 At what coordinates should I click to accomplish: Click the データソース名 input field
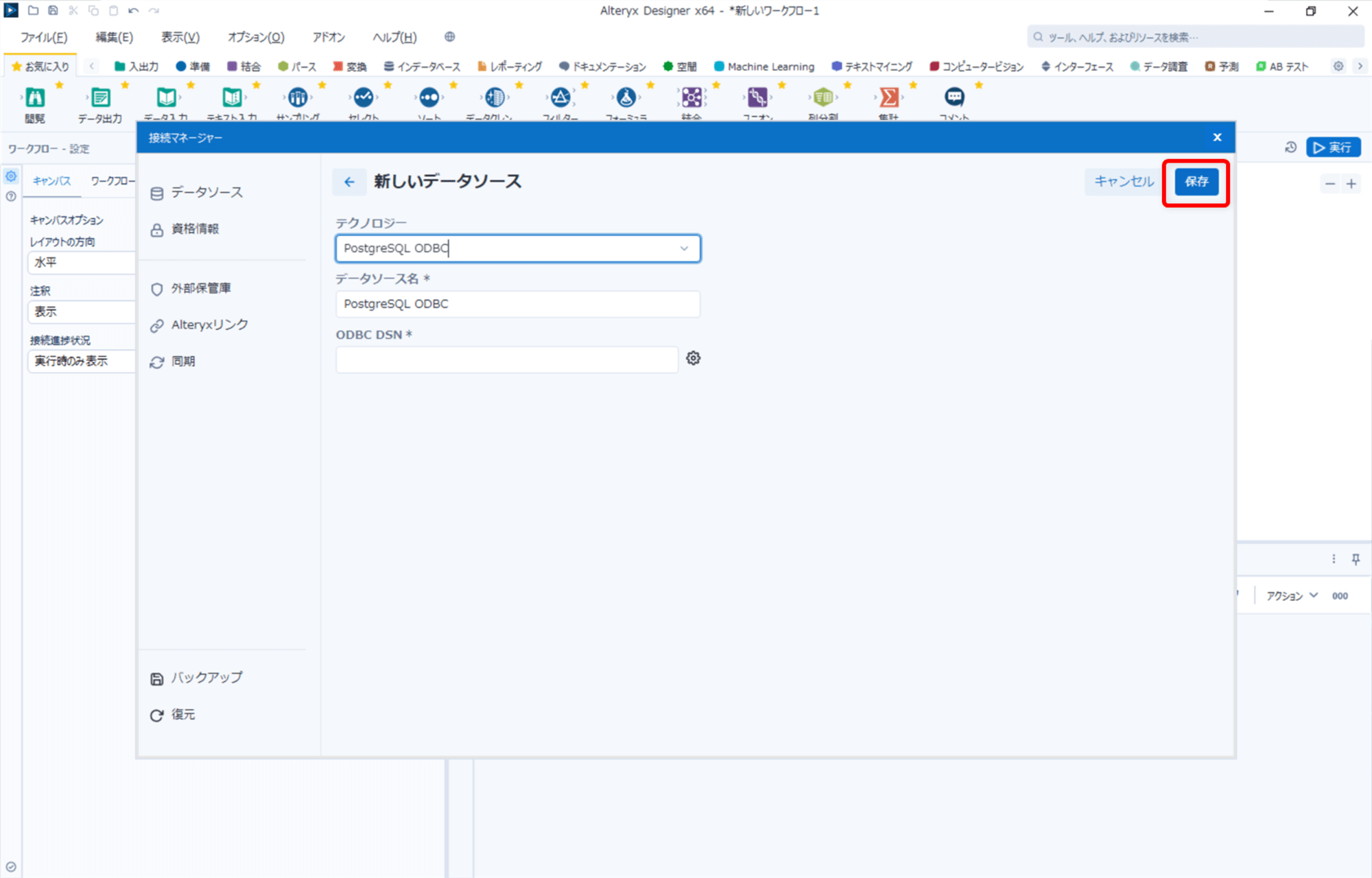(518, 304)
